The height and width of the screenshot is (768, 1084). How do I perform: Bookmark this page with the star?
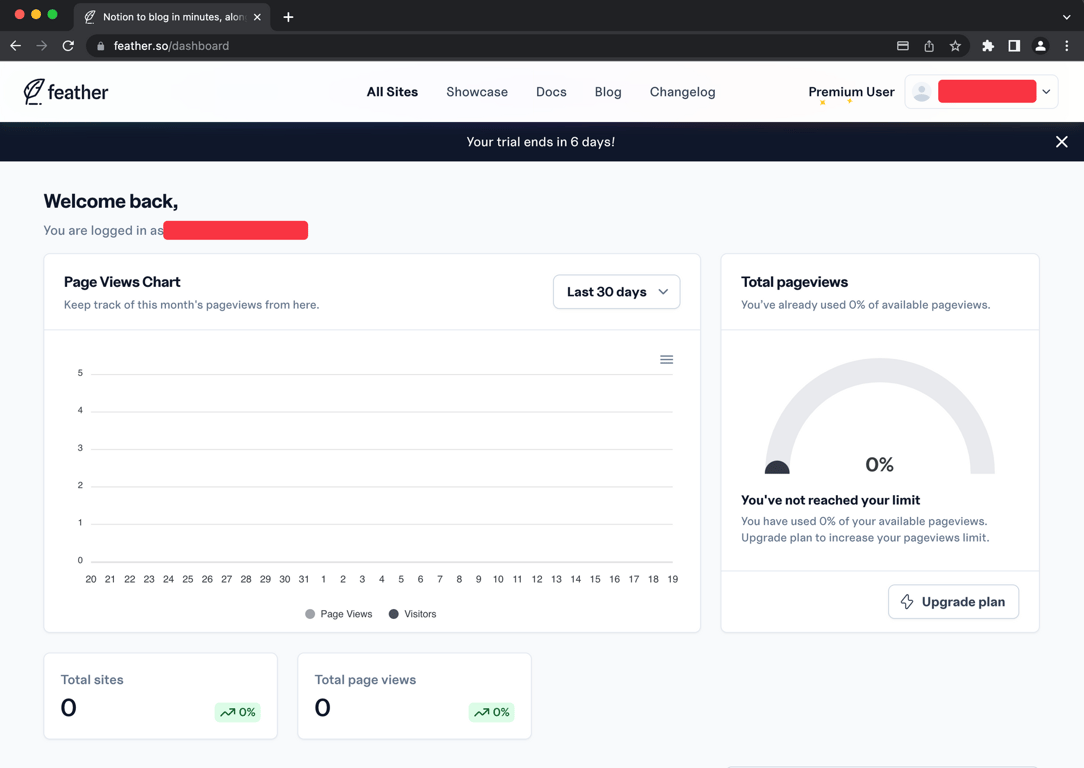[x=955, y=46]
